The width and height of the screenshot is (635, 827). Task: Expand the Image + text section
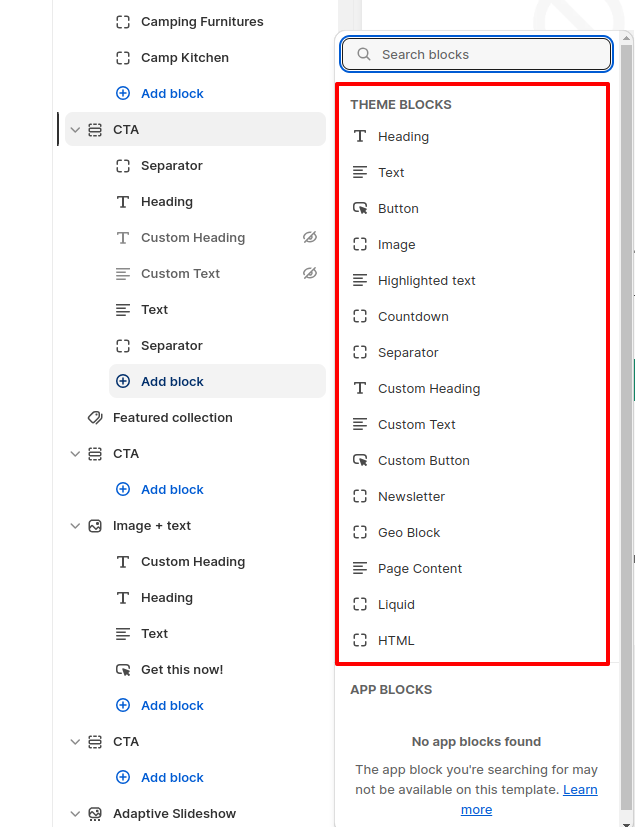75,525
